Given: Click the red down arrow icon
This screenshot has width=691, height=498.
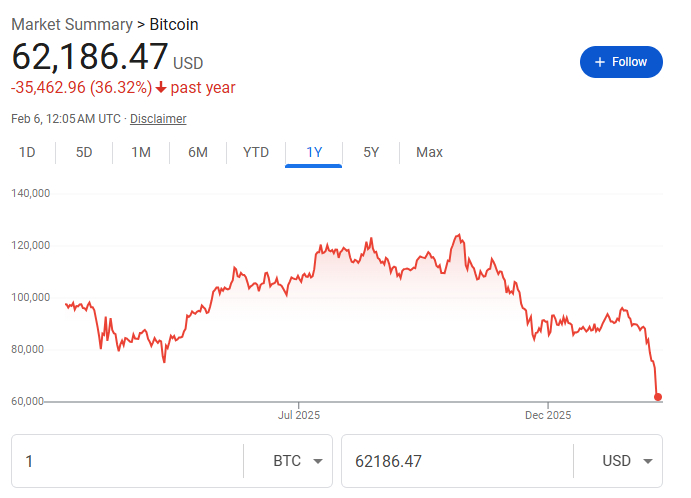Looking at the screenshot, I should tap(161, 87).
